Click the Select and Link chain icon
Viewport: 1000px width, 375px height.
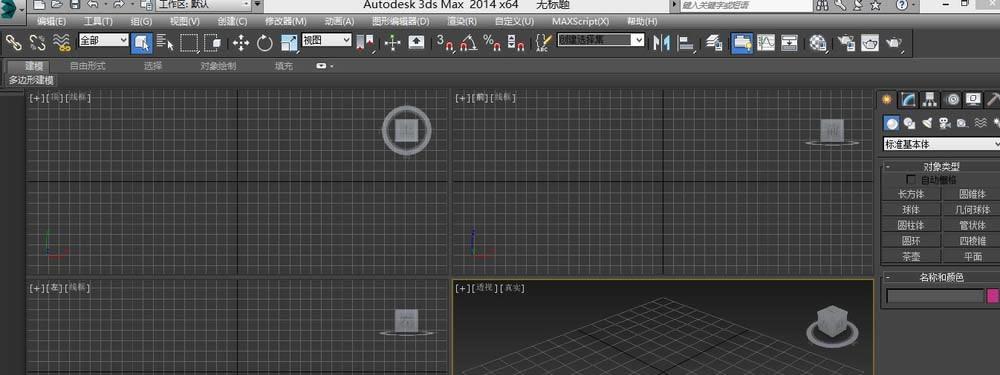(x=13, y=43)
